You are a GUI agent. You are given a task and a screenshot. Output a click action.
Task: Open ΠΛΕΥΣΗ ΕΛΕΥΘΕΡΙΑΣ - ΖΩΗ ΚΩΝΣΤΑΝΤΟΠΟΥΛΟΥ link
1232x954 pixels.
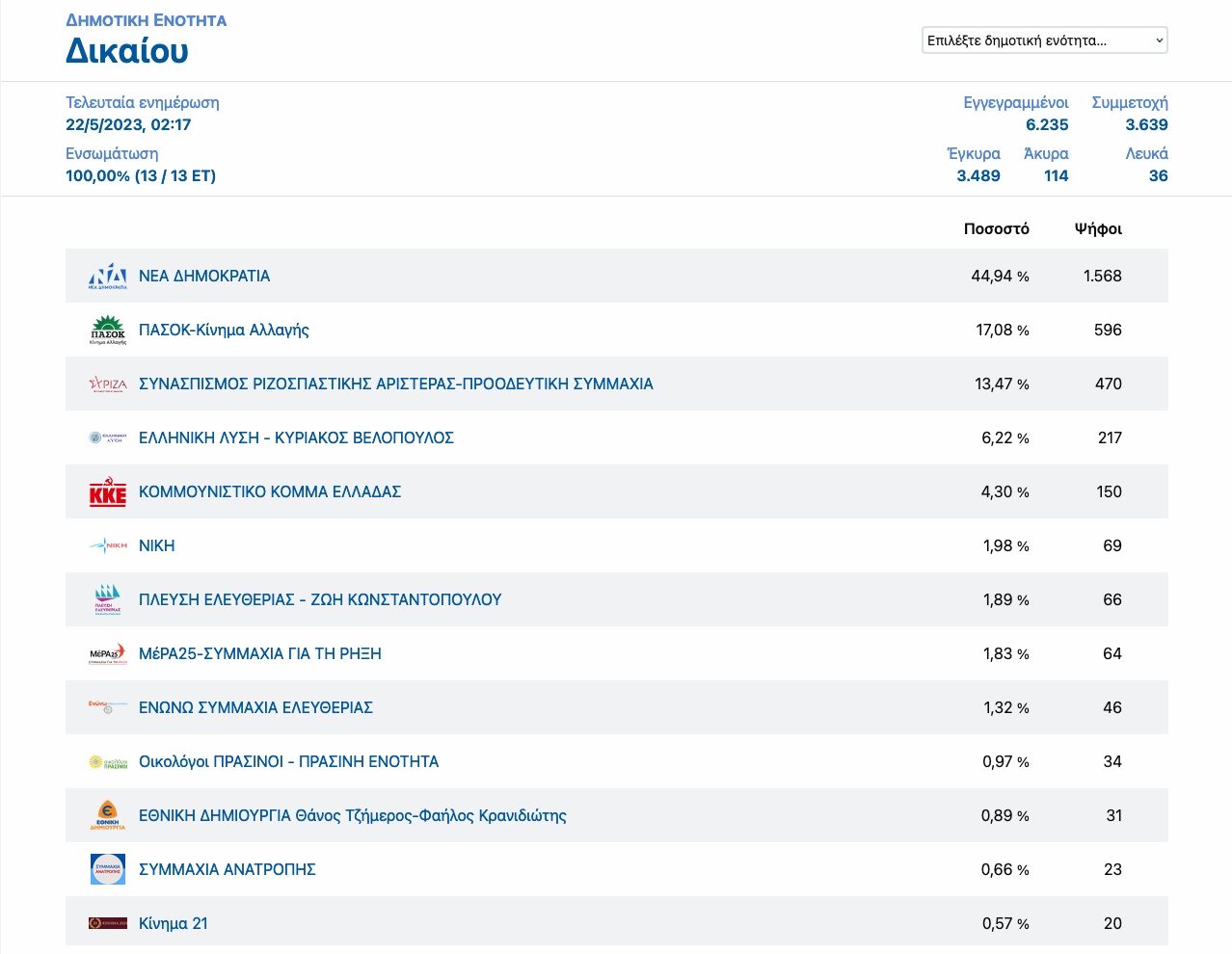click(320, 599)
